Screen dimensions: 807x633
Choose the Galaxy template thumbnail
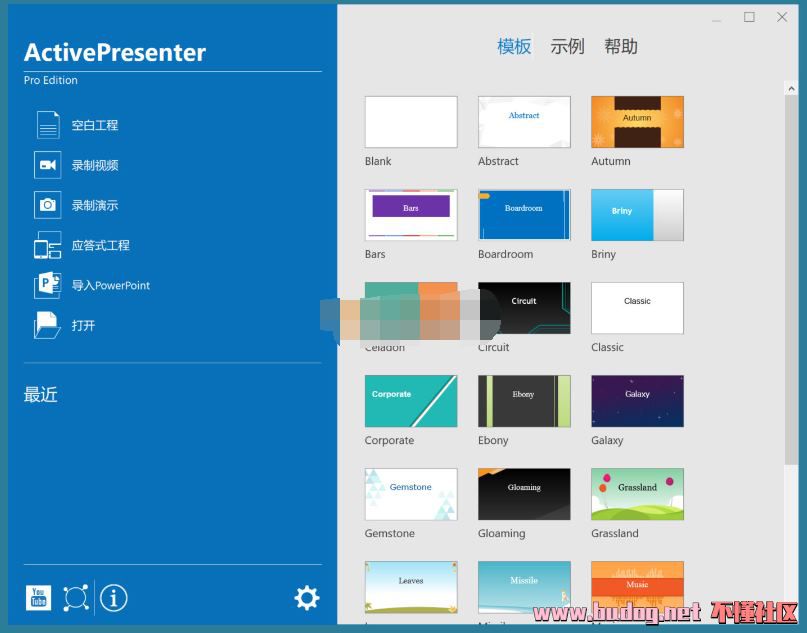[x=637, y=401]
